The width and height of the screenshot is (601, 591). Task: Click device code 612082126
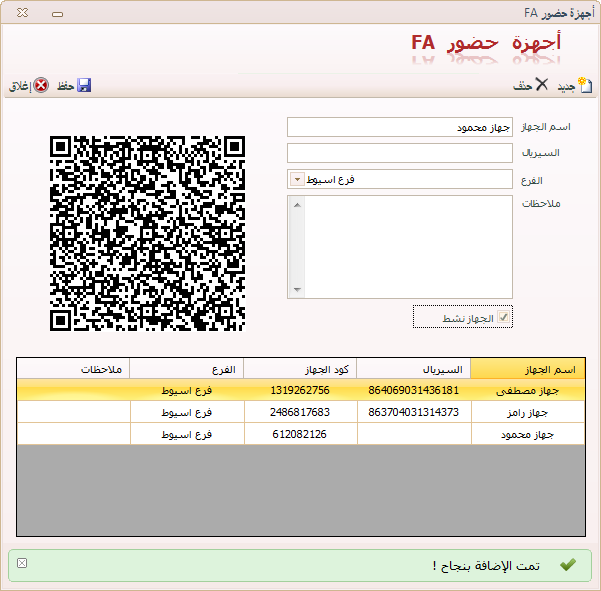pos(299,434)
